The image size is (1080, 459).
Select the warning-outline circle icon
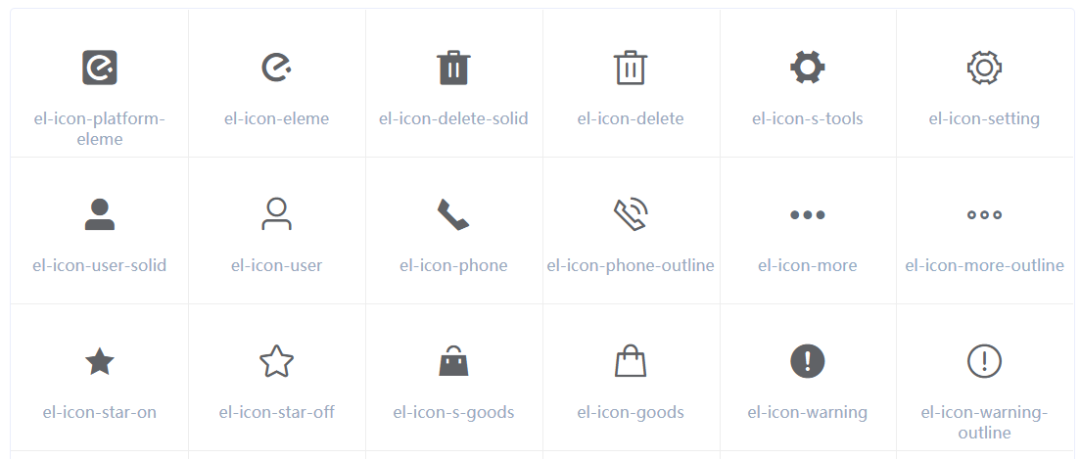coord(984,362)
